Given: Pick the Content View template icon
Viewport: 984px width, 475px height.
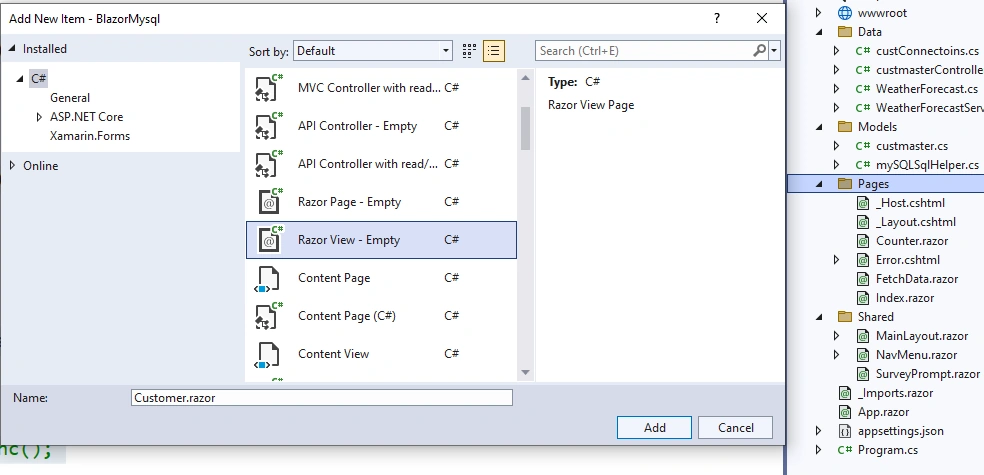Looking at the screenshot, I should (267, 355).
